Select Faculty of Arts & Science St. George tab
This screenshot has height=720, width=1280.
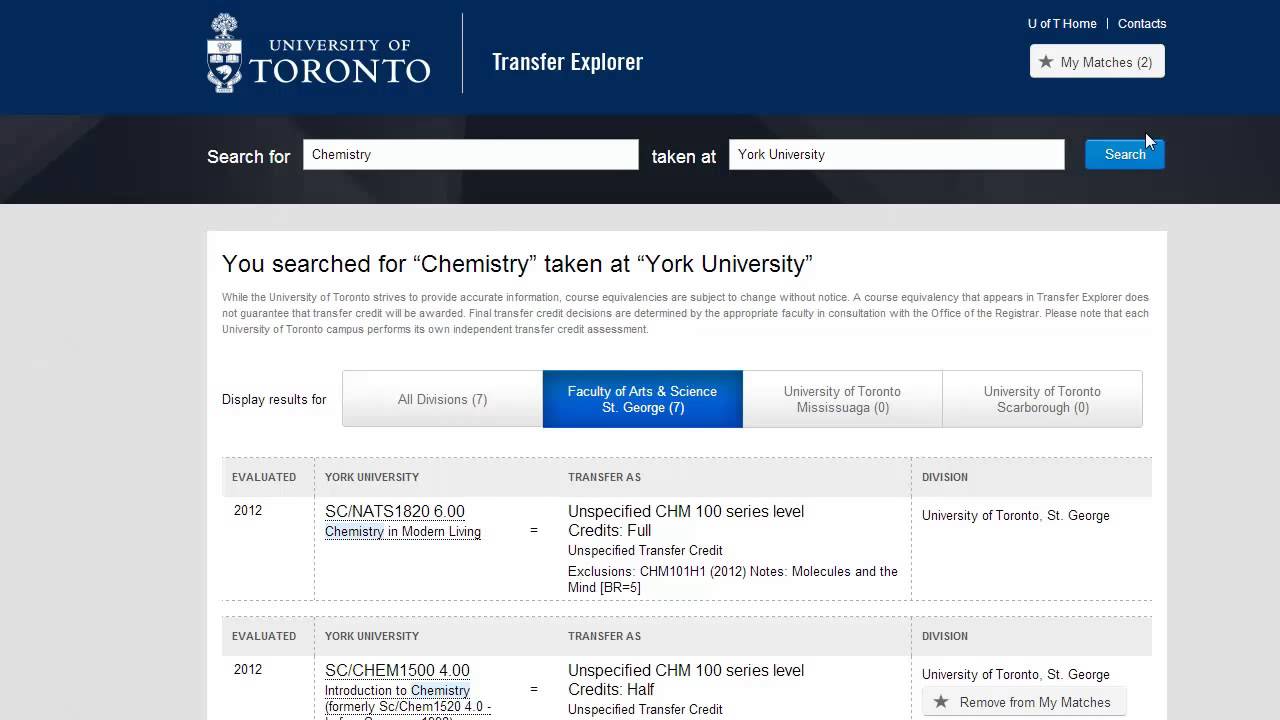coord(643,399)
